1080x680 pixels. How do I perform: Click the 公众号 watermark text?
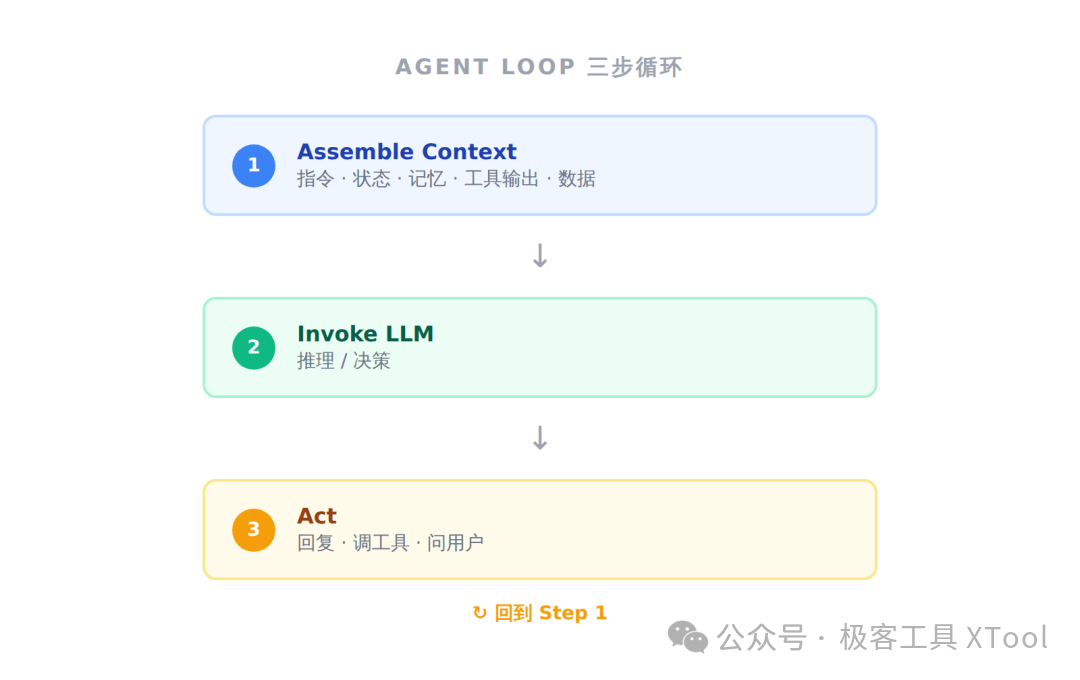coord(761,637)
